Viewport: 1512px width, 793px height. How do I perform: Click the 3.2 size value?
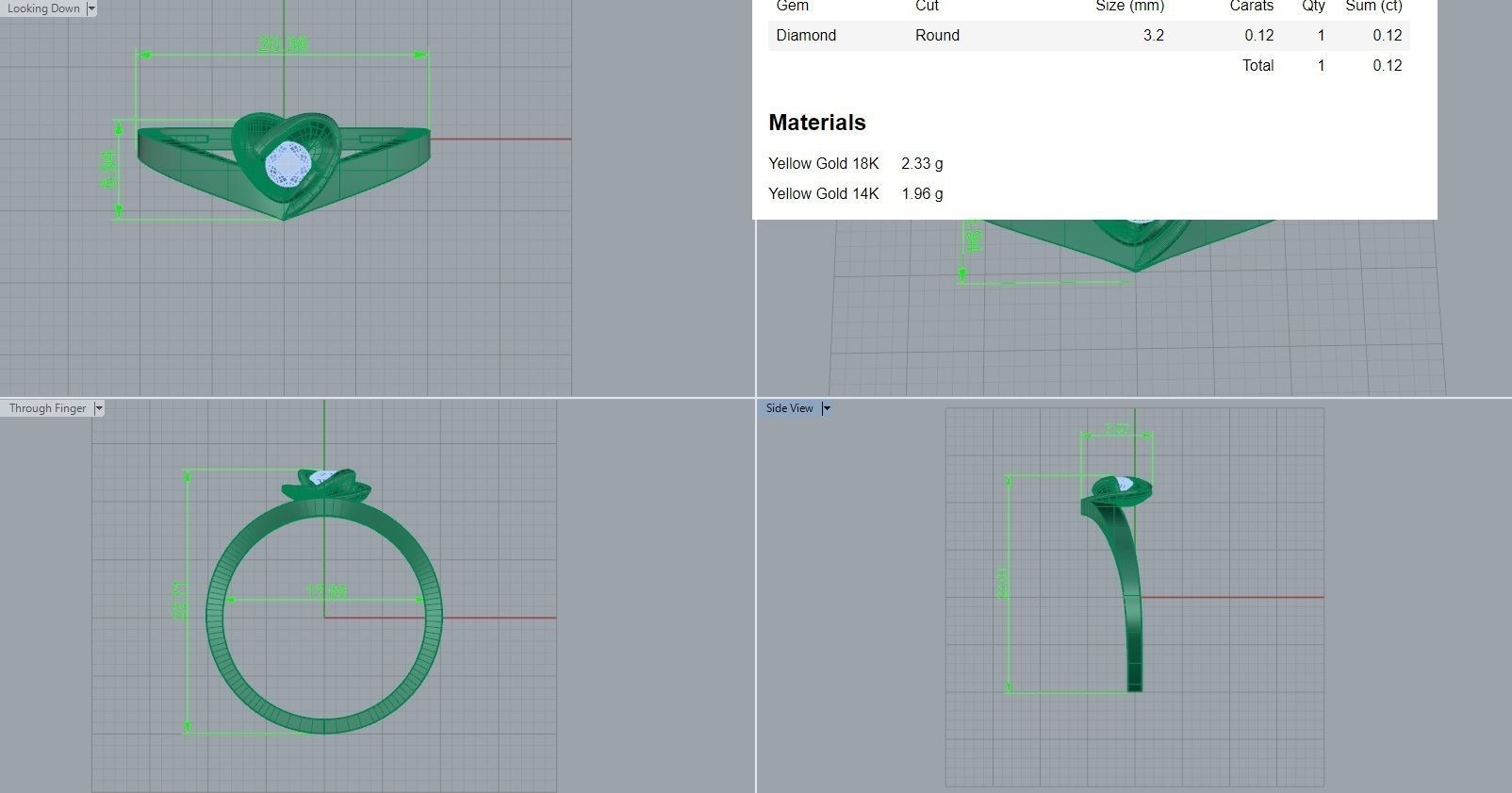coord(1153,36)
